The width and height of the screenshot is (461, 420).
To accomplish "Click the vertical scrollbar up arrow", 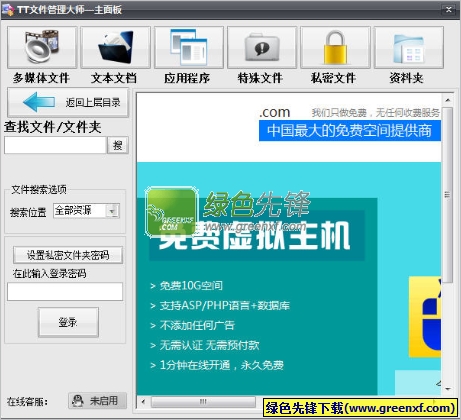I will [448, 100].
